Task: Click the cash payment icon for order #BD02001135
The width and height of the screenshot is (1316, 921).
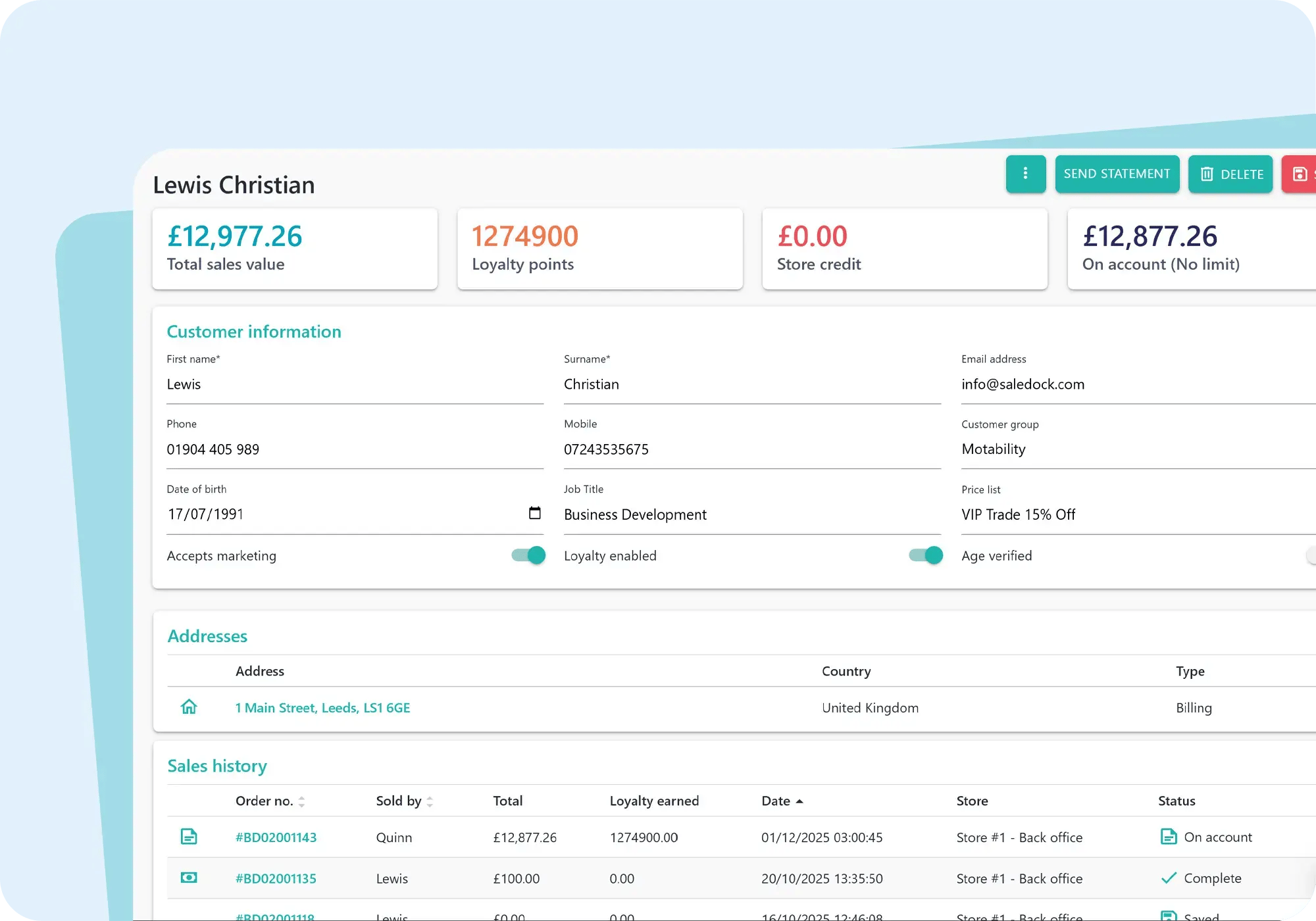Action: tap(190, 878)
